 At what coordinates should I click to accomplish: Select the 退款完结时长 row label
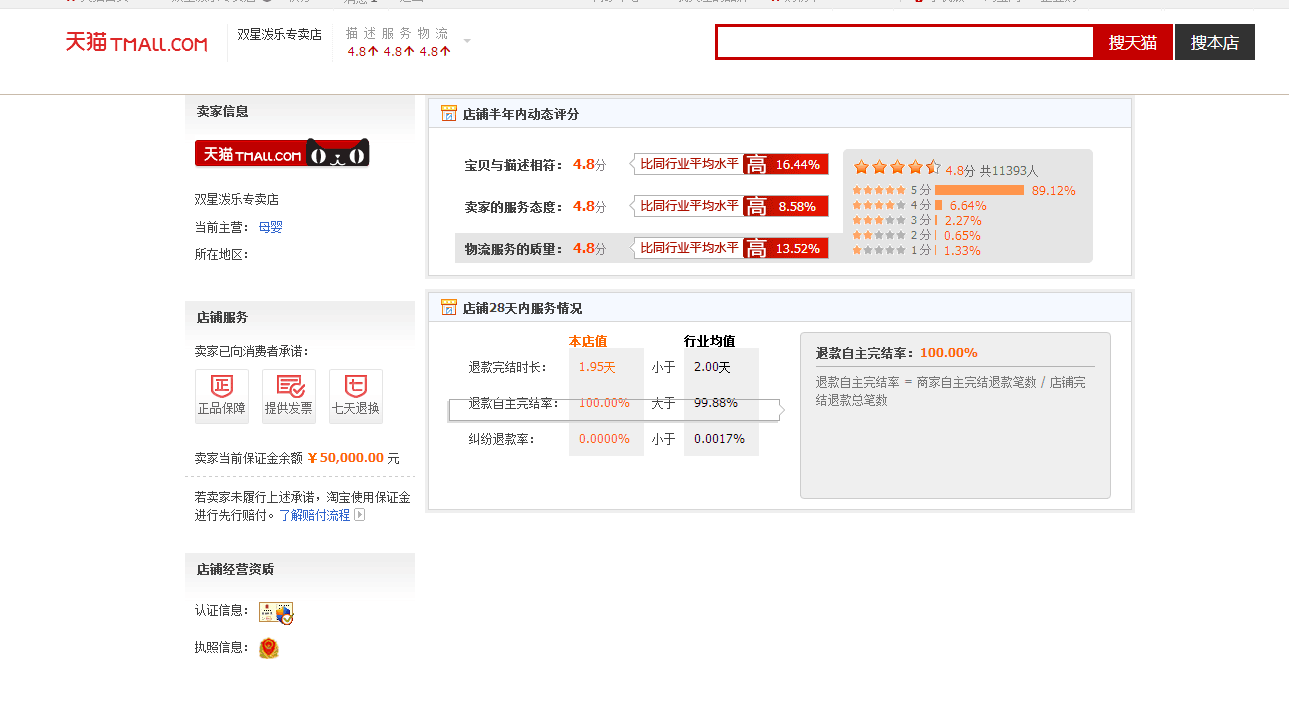(508, 367)
